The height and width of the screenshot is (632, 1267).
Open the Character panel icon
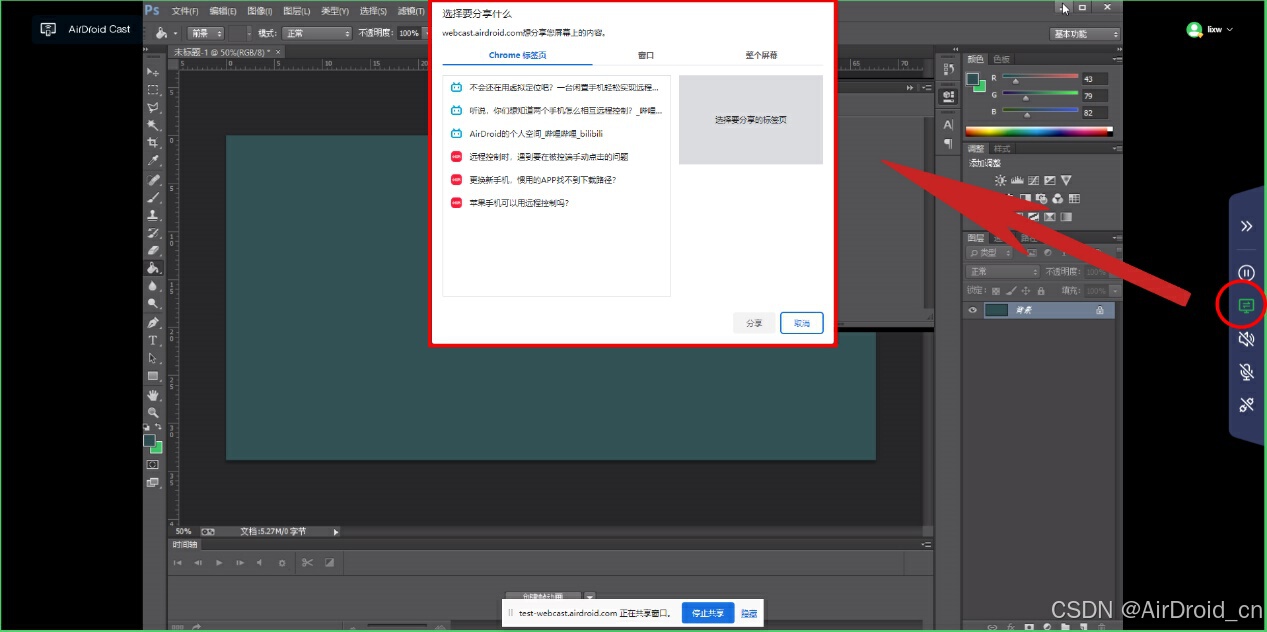pos(948,125)
